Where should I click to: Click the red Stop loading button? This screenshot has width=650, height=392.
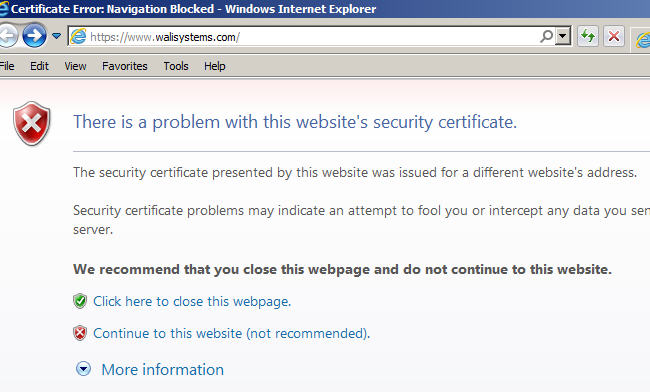pos(614,36)
